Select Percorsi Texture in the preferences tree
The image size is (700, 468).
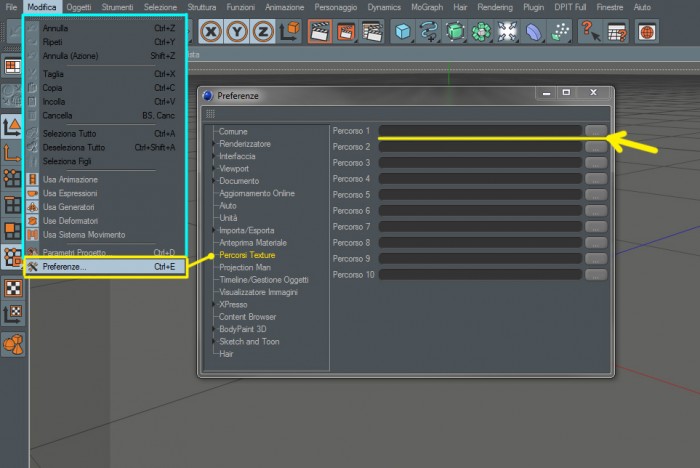tap(247, 255)
